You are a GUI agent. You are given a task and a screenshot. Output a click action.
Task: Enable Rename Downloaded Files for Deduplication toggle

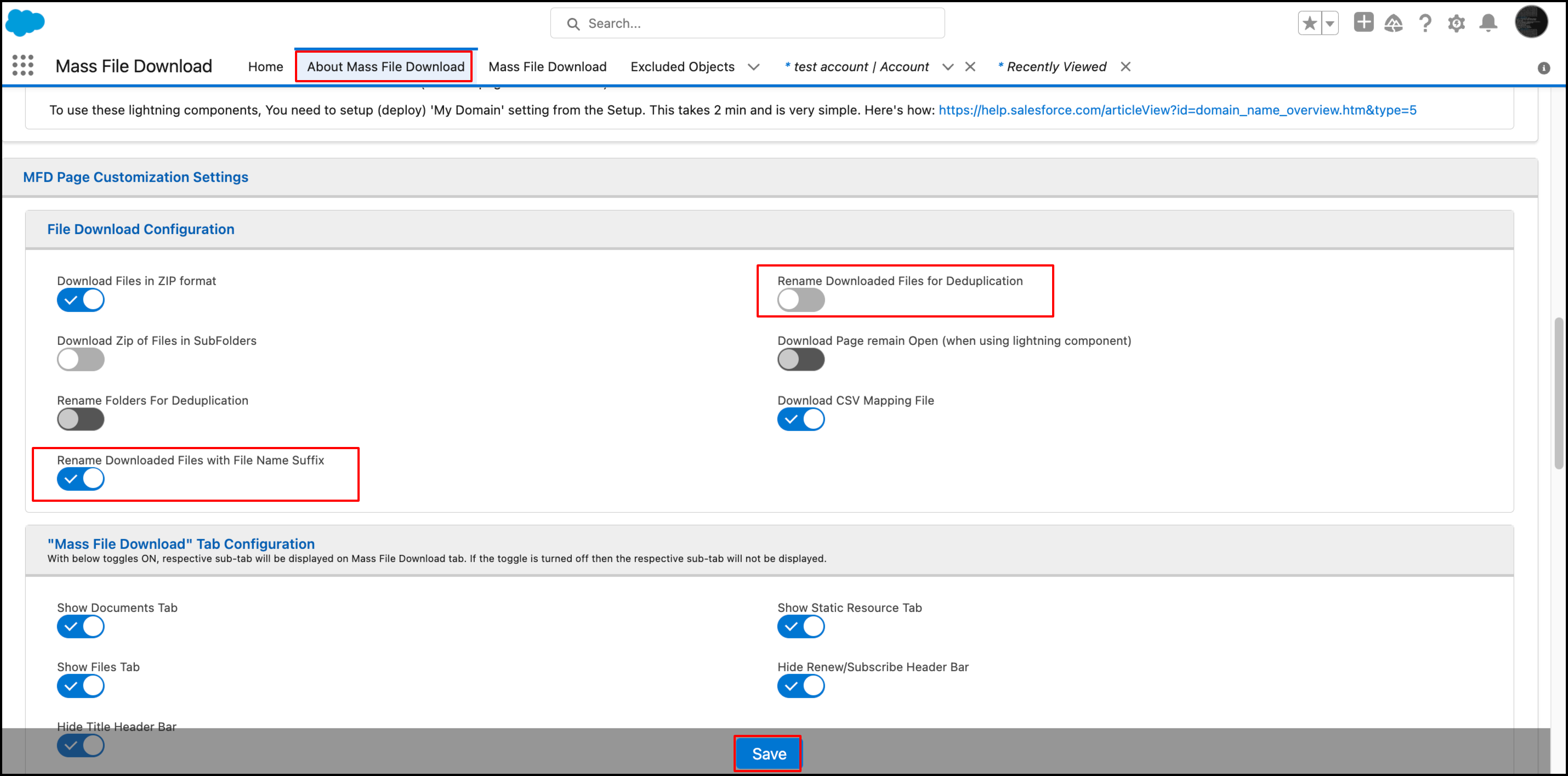[x=800, y=301]
